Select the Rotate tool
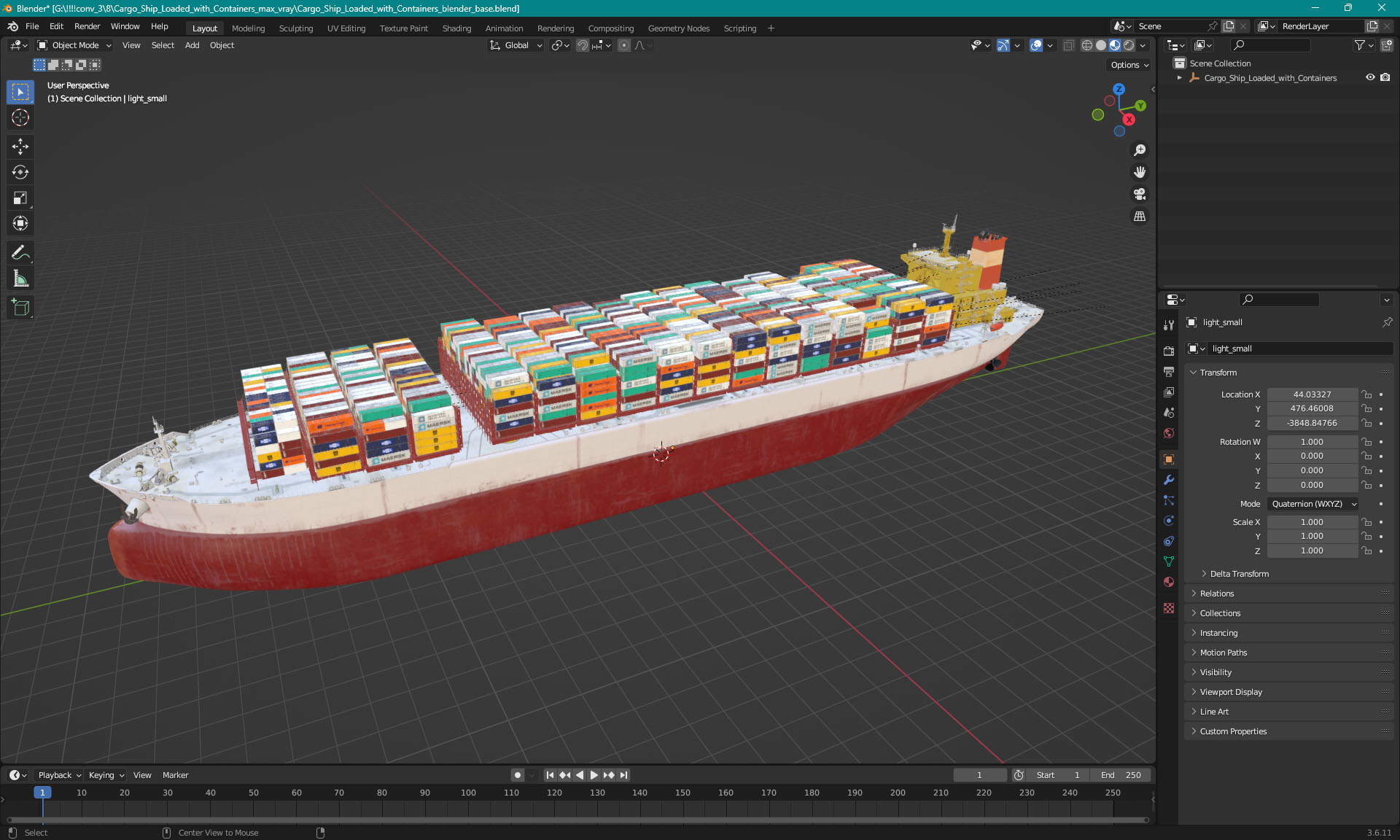This screenshot has height=840, width=1400. click(20, 172)
